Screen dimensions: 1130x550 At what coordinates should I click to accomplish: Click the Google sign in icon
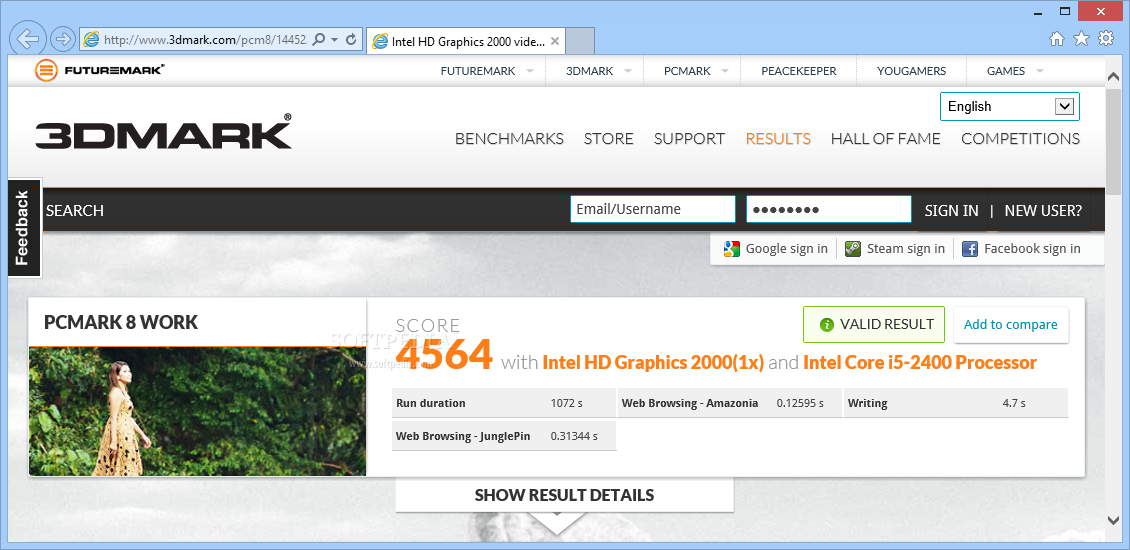(x=732, y=249)
